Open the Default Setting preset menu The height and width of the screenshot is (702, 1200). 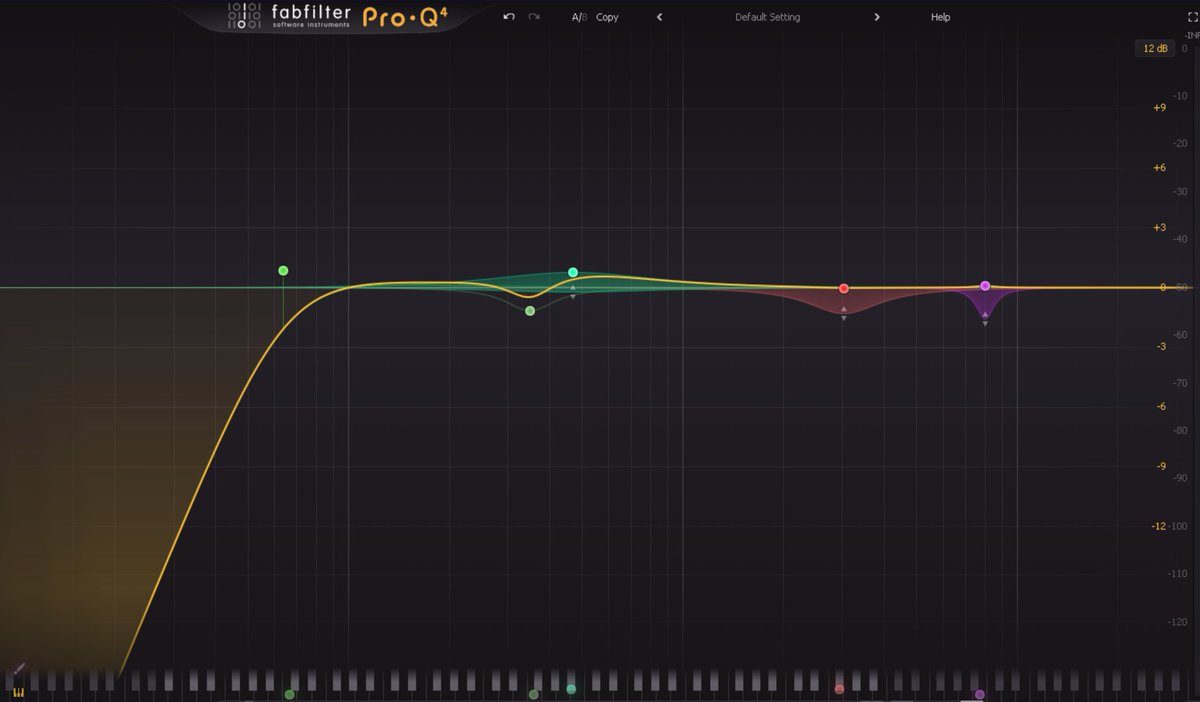click(768, 17)
